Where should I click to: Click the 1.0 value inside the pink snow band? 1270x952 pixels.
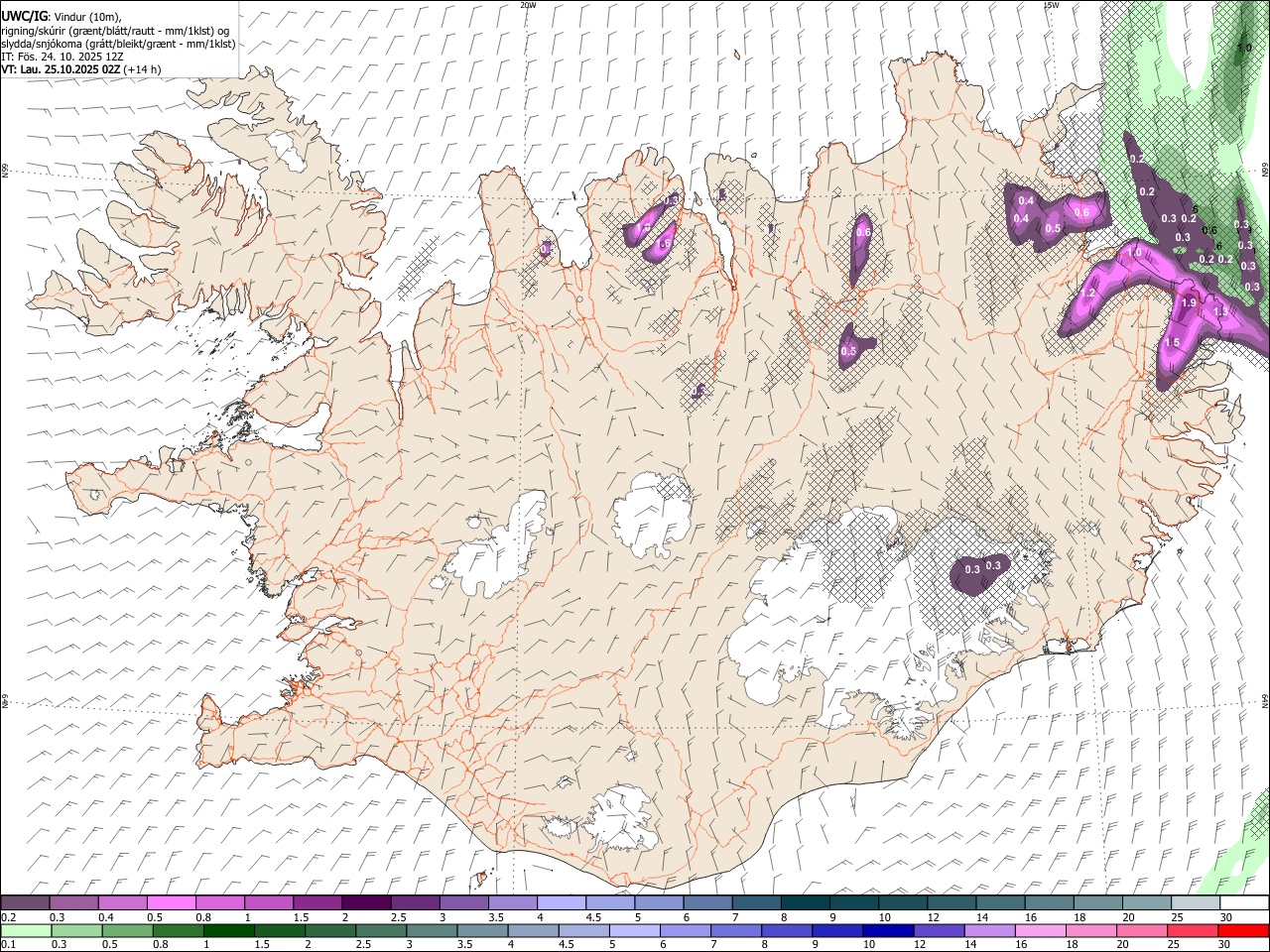click(x=1134, y=253)
